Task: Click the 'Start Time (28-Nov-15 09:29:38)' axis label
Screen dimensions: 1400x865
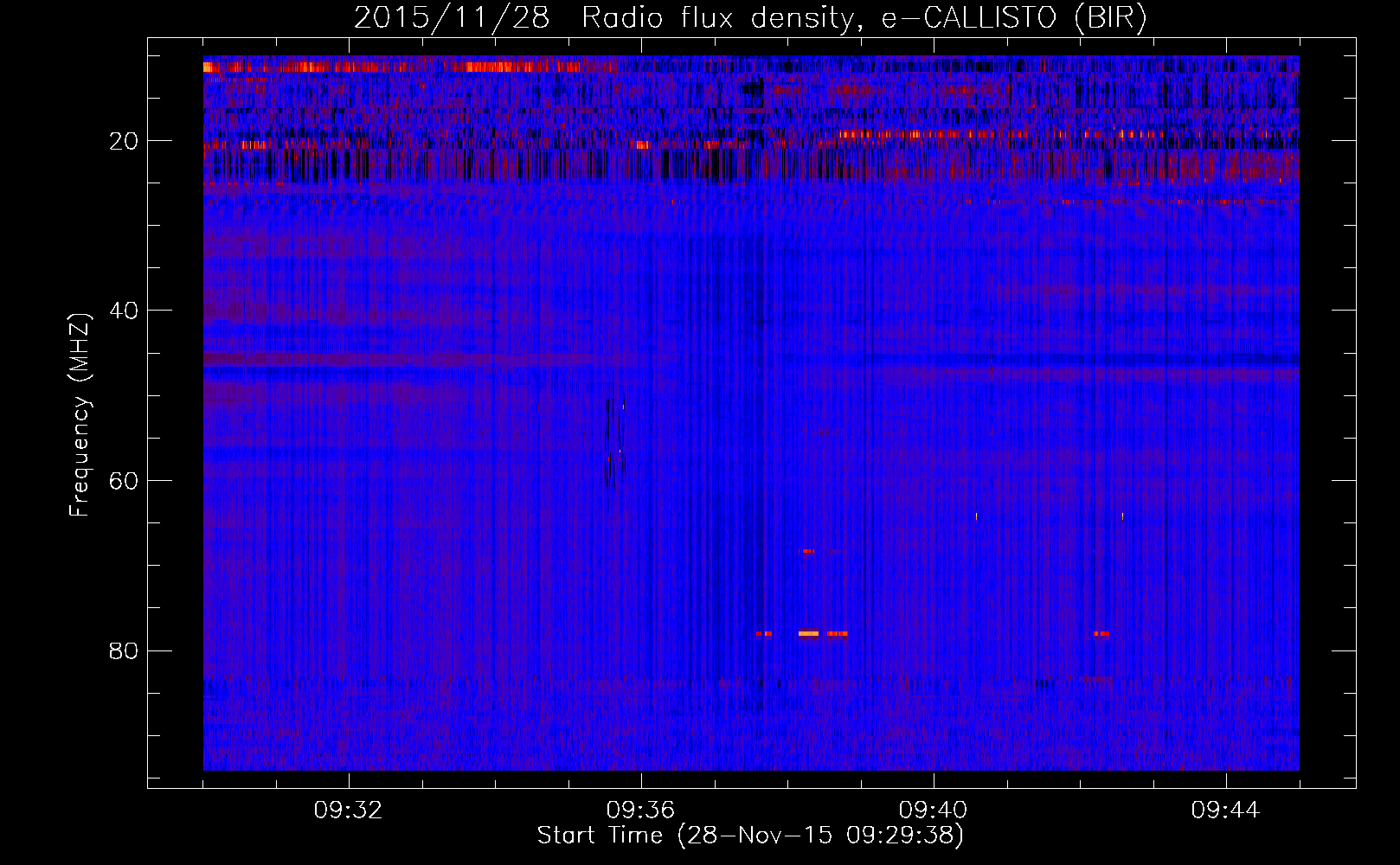Action: coord(750,836)
